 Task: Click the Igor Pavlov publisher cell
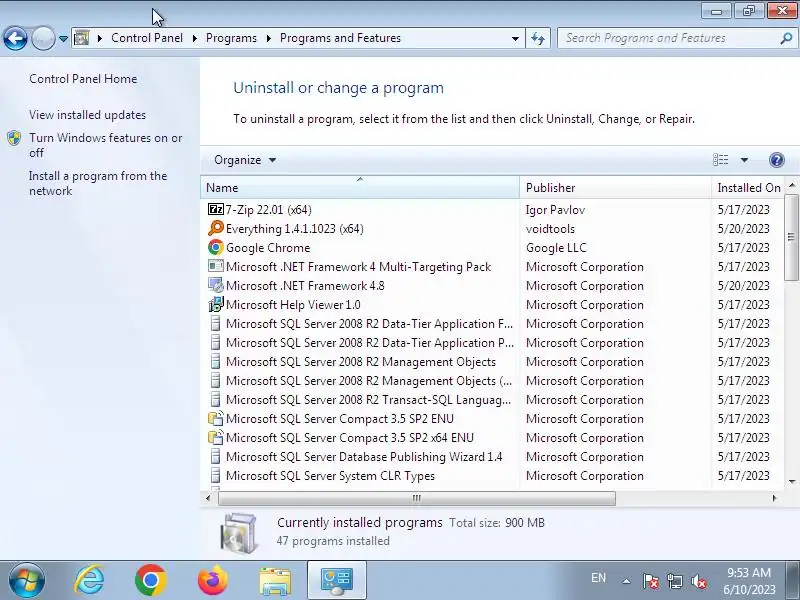[555, 210]
